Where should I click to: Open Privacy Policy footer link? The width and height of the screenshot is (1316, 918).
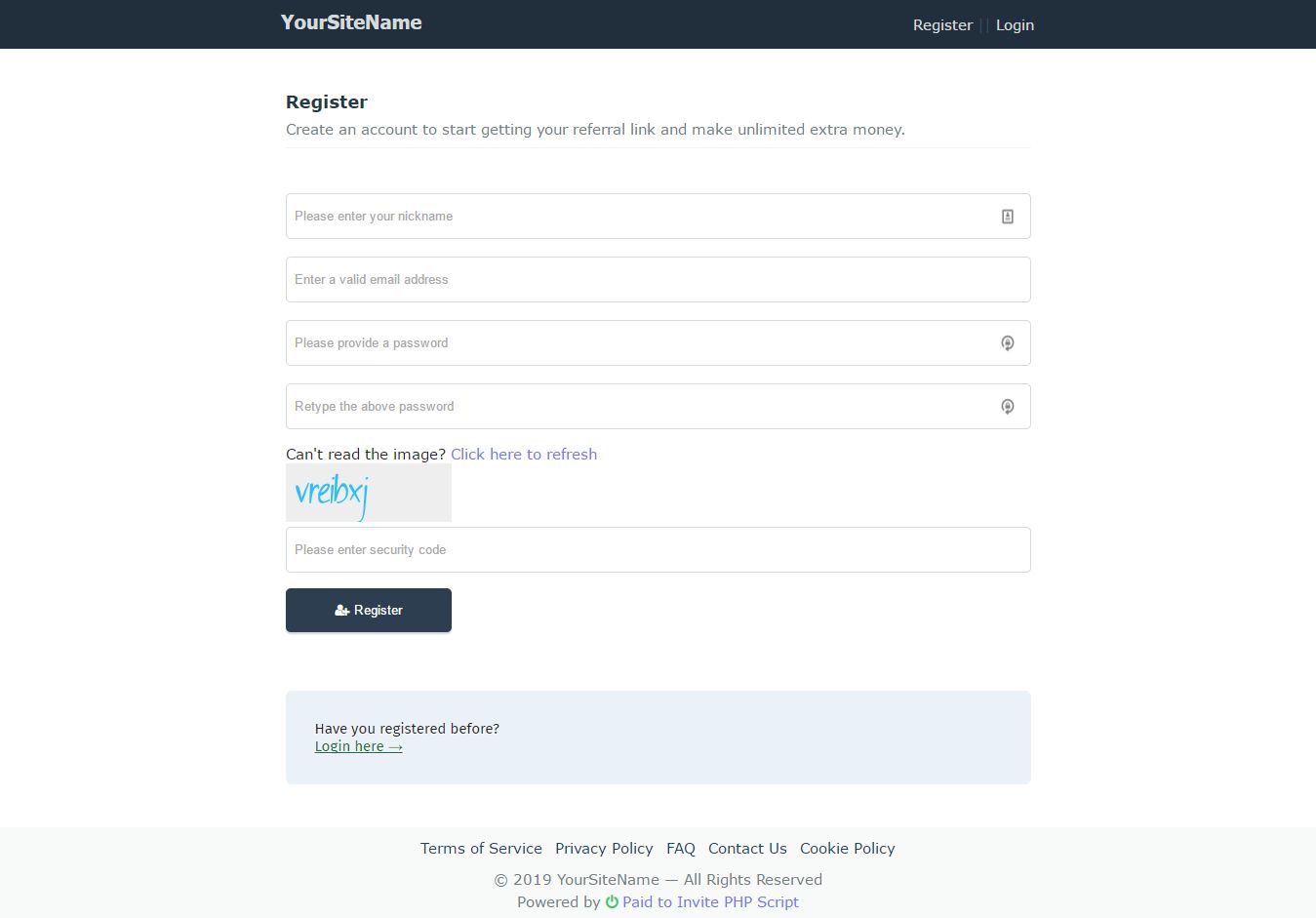click(604, 849)
